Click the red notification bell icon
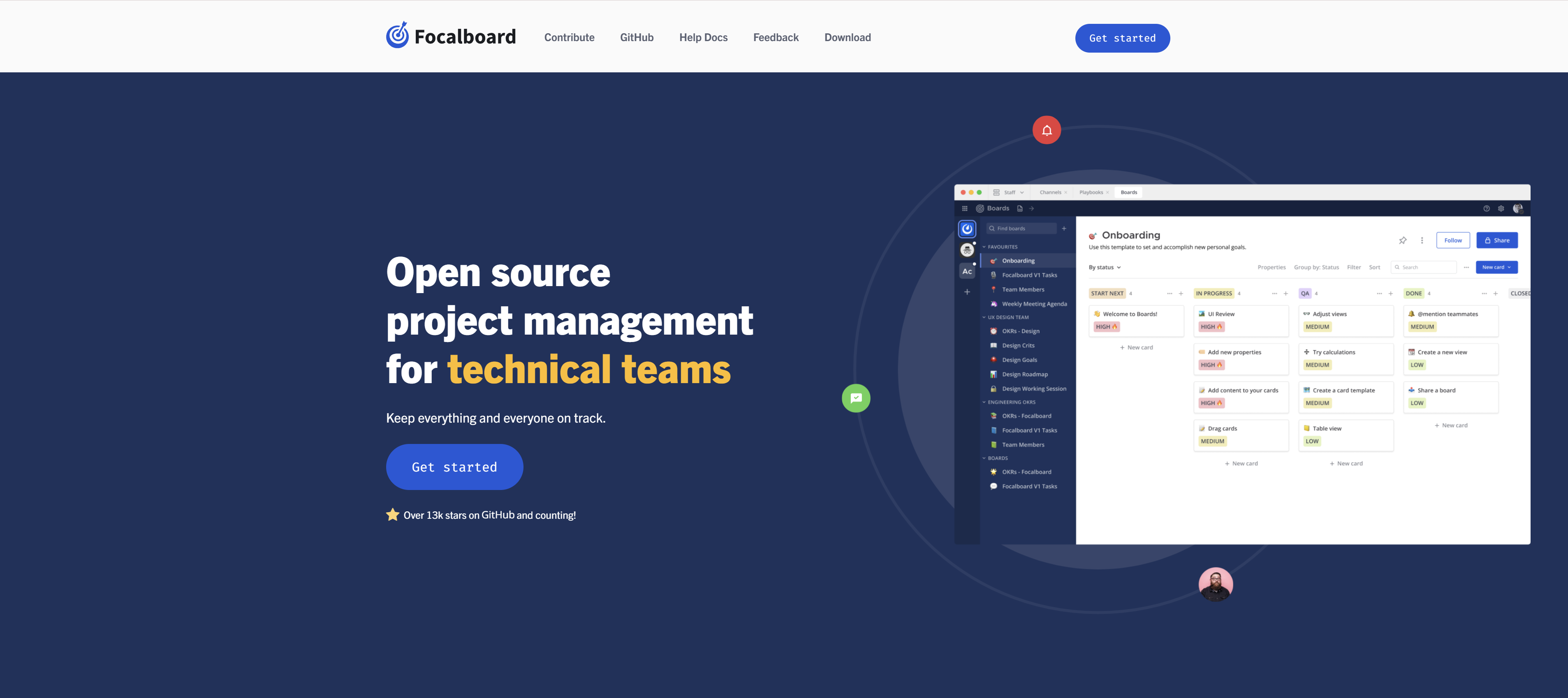The width and height of the screenshot is (1568, 698). pos(1046,130)
